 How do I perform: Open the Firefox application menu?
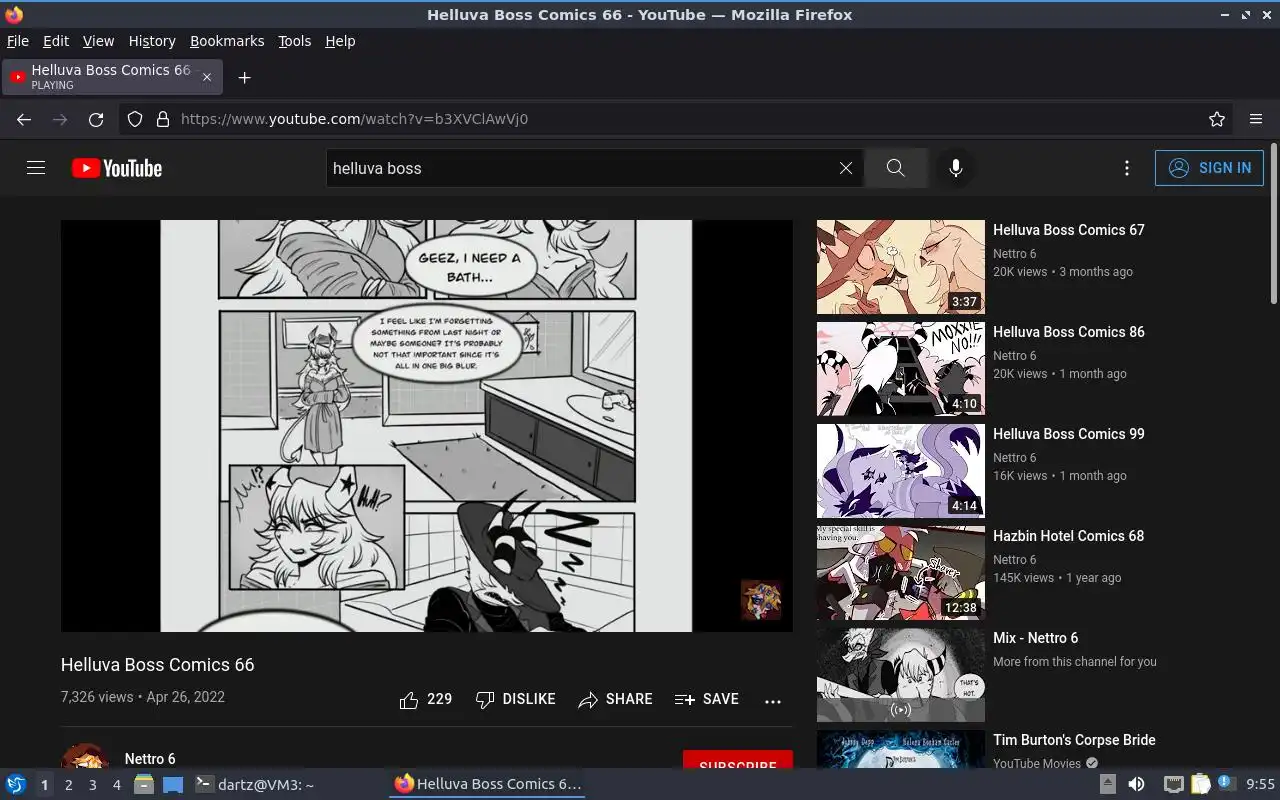1256,119
